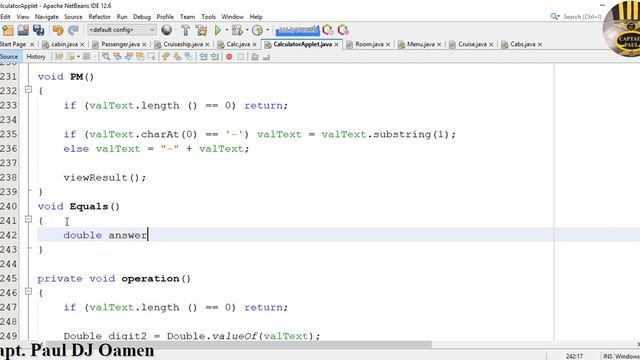The height and width of the screenshot is (360, 640).
Task: Toggle INS insert mode in status bar
Action: point(607,356)
